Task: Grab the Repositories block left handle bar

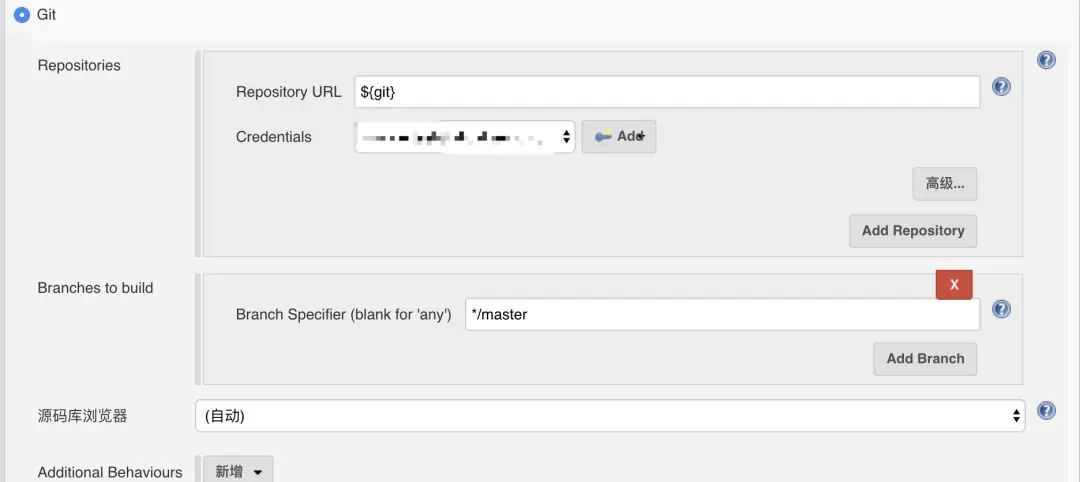Action: [x=198, y=154]
